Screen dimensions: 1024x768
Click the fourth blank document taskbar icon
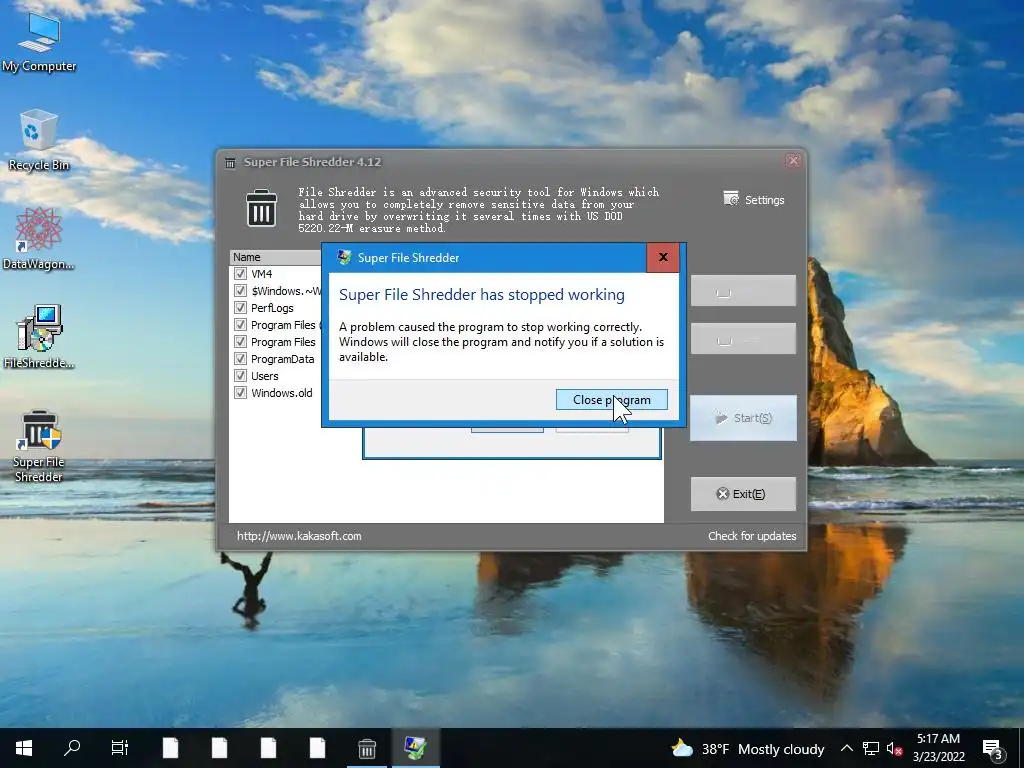[317, 748]
